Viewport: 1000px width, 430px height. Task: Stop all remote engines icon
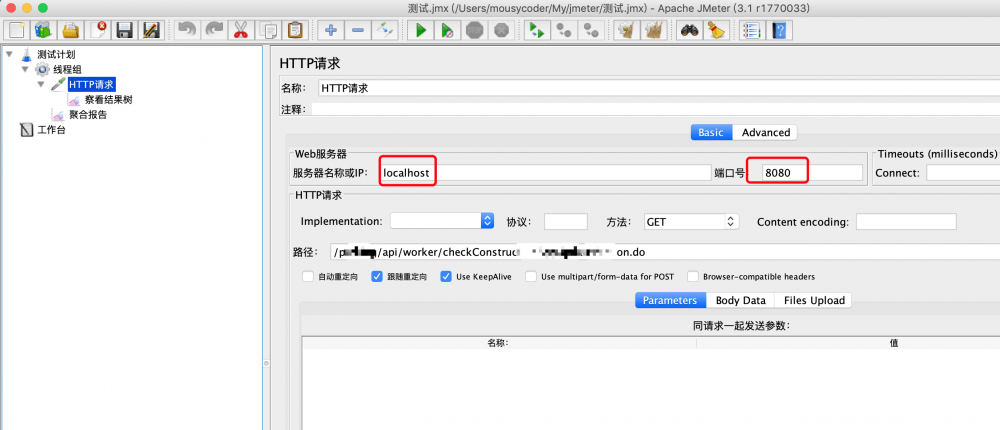coord(564,30)
